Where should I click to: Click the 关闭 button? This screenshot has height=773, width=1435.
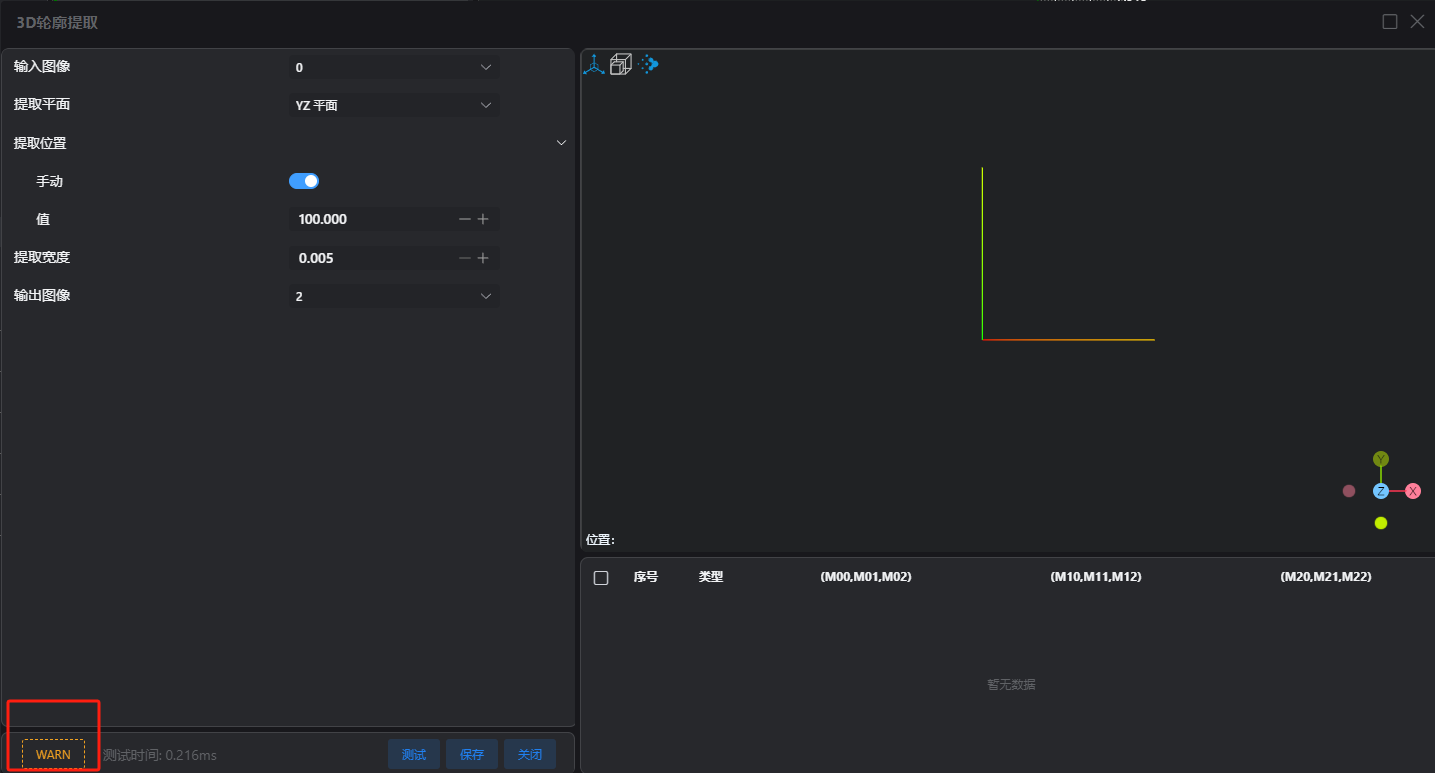[530, 754]
